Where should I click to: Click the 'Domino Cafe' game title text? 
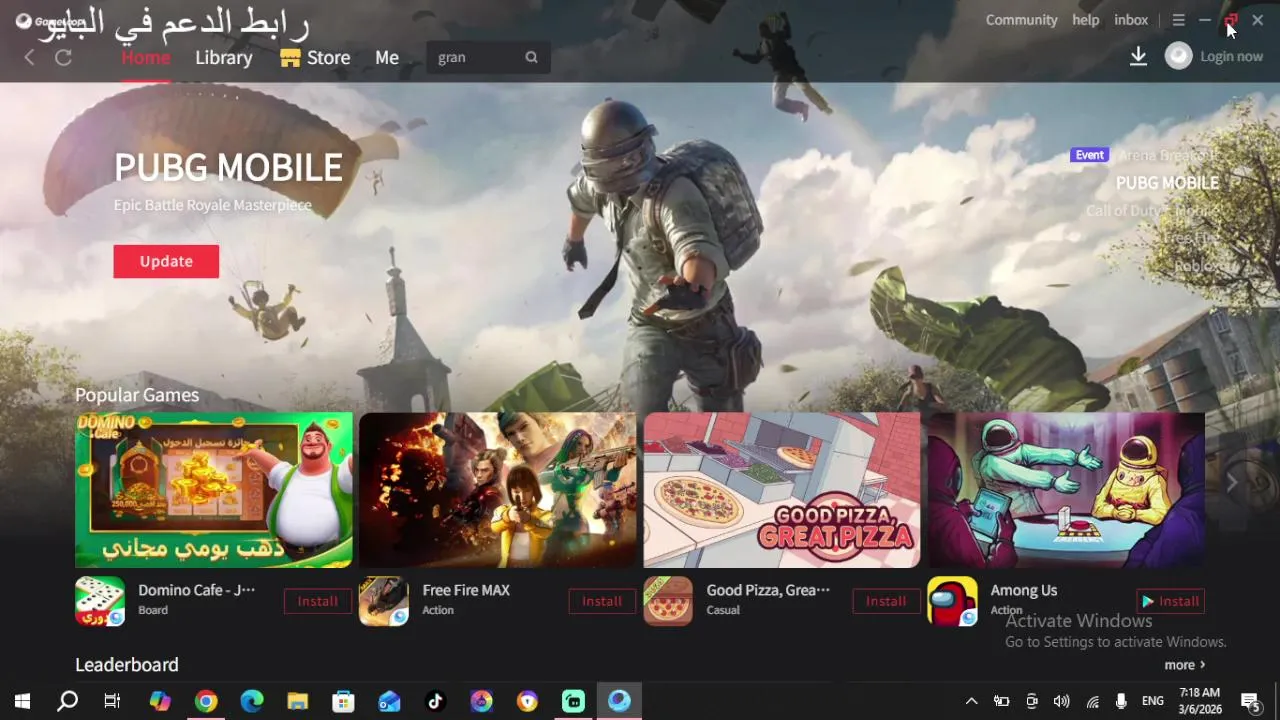coord(196,590)
